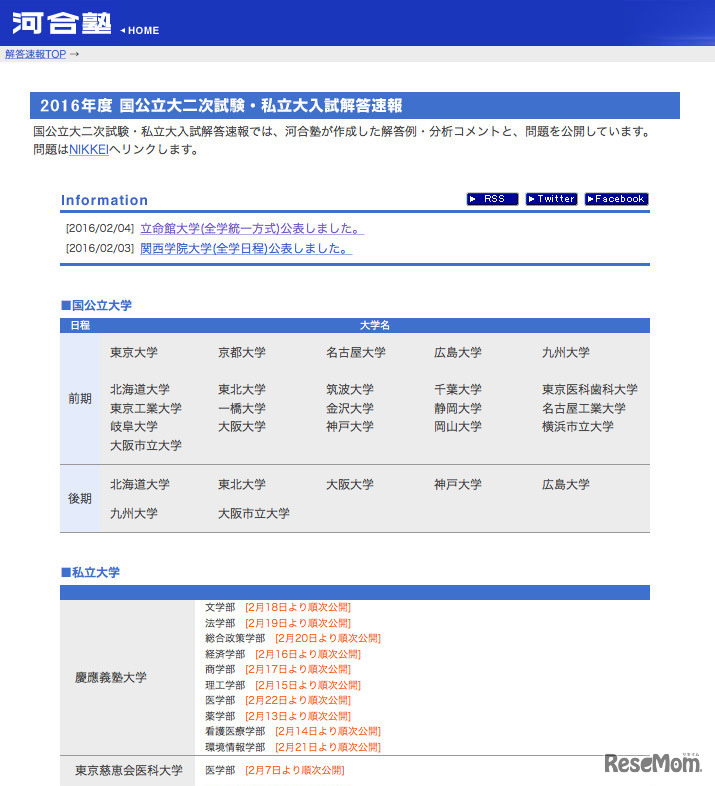Open the 解答速報TOP breadcrumb link
This screenshot has height=786, width=715.
[35, 54]
